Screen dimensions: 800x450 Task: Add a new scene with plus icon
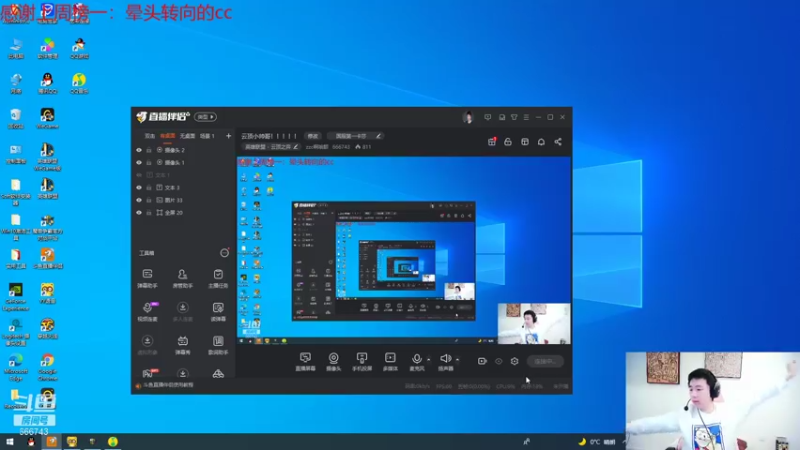pyautogui.click(x=228, y=136)
